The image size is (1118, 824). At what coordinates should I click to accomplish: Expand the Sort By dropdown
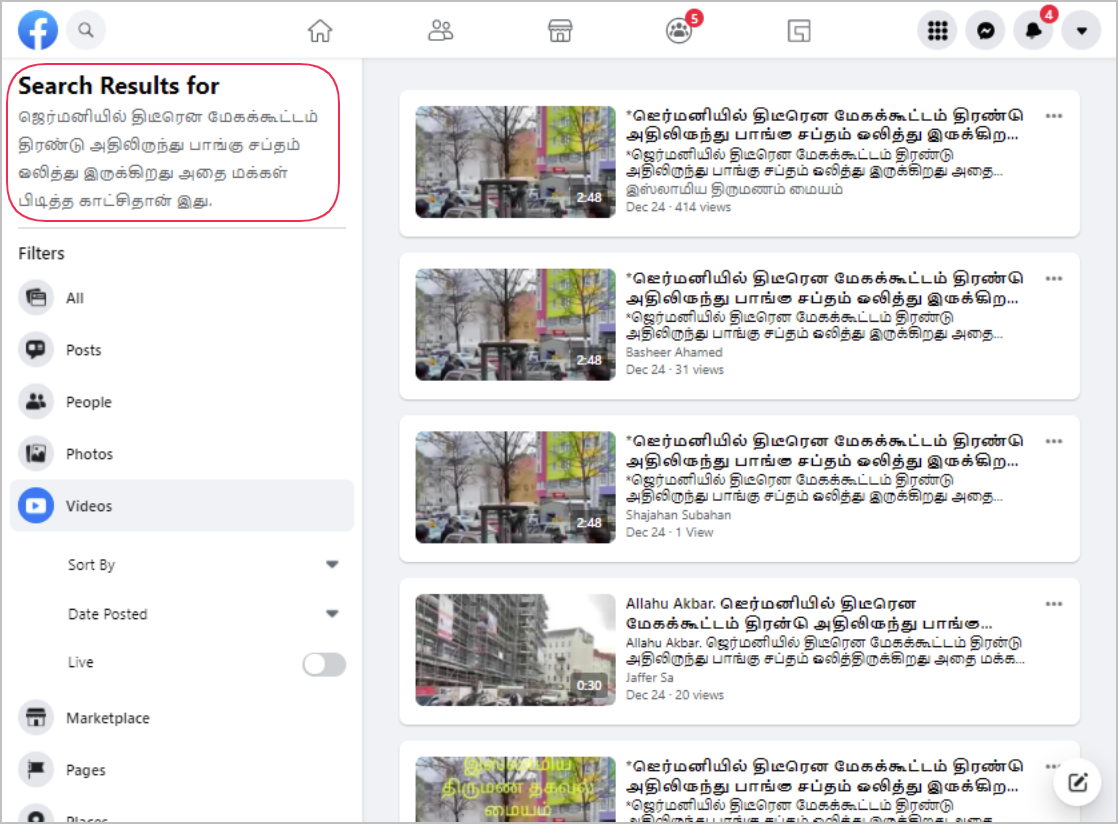203,565
